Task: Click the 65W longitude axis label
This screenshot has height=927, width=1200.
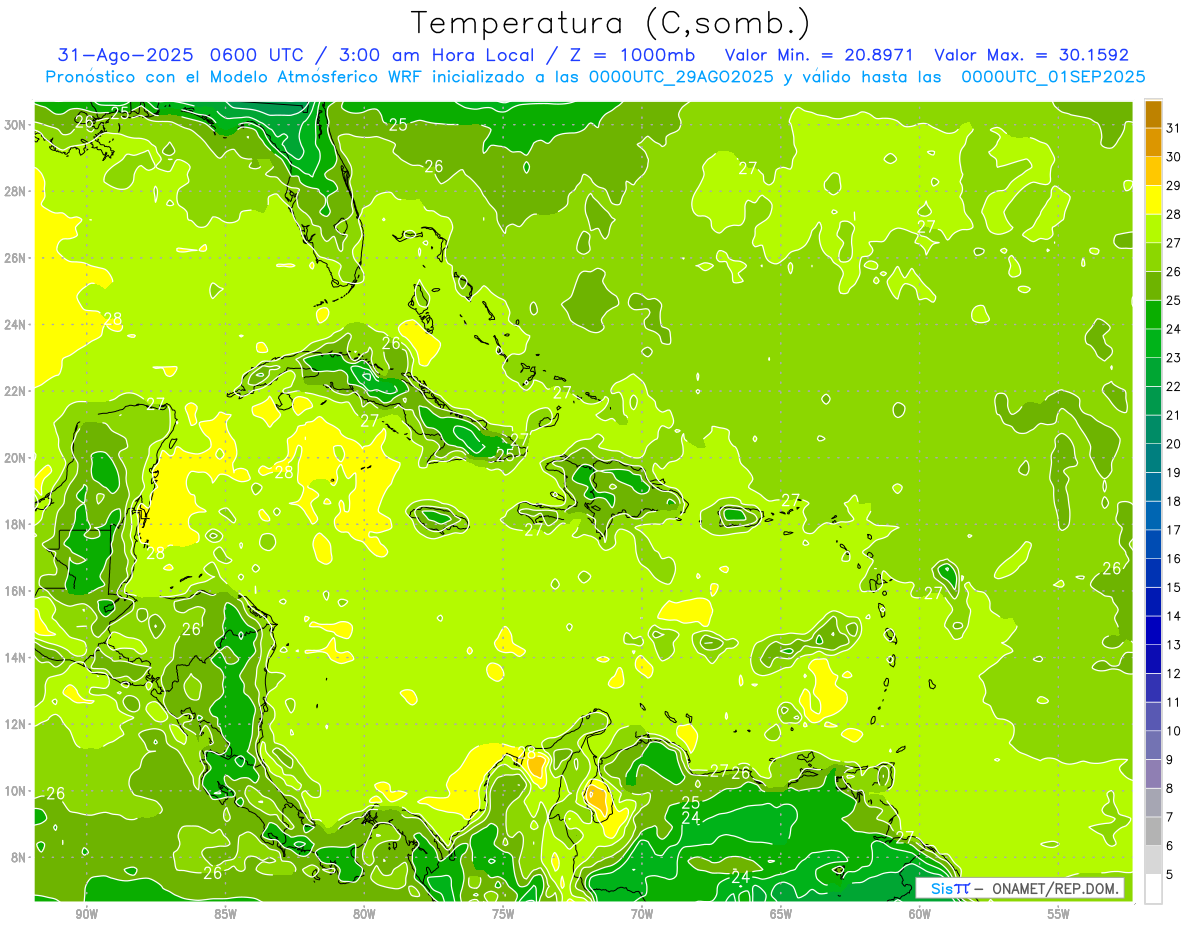Action: pyautogui.click(x=781, y=914)
